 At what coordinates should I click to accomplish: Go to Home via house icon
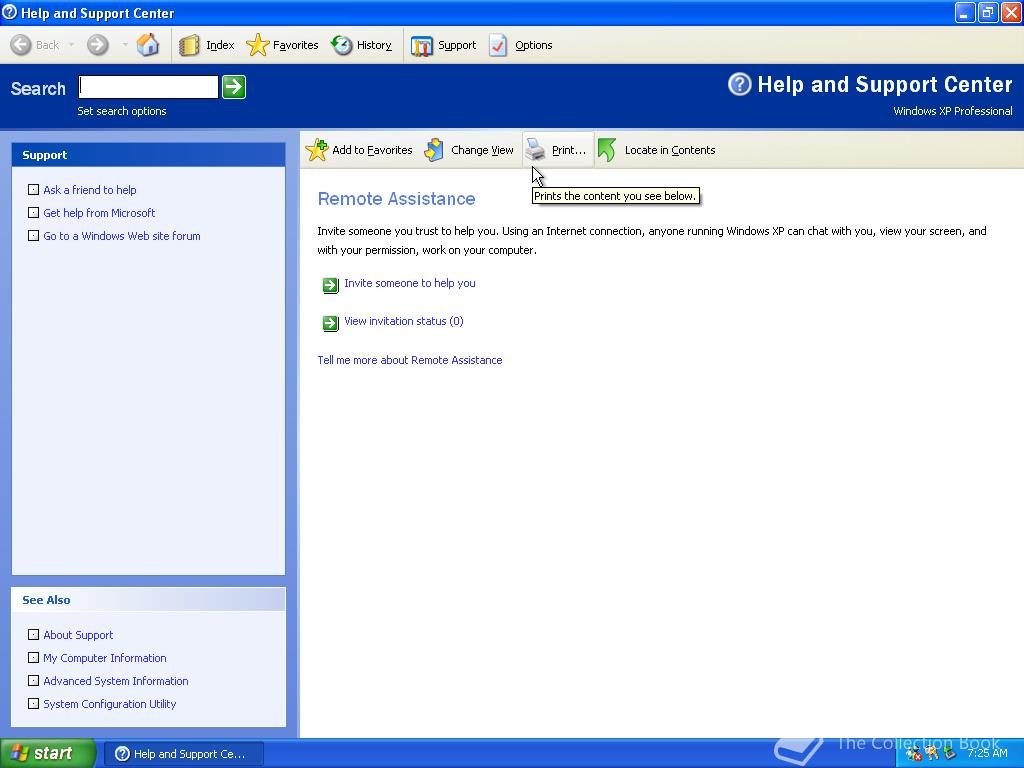(148, 44)
